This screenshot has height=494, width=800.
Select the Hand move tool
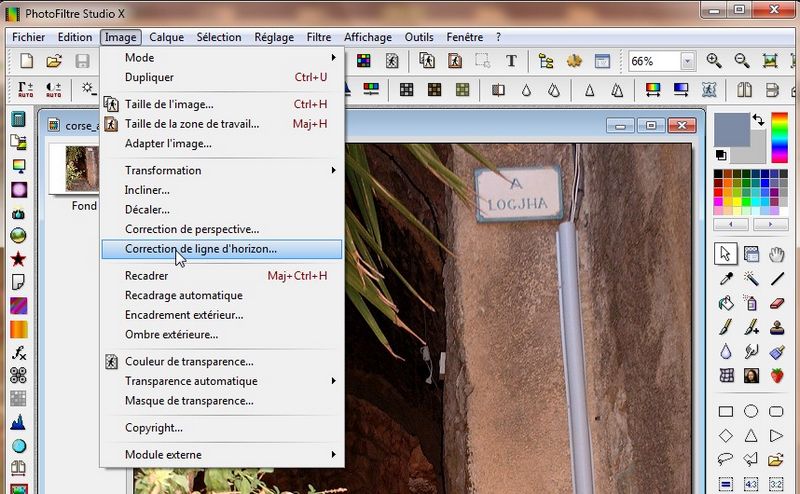[777, 254]
